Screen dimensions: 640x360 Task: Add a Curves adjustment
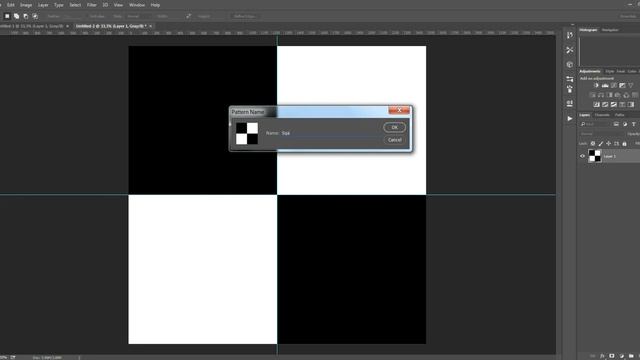click(x=613, y=85)
